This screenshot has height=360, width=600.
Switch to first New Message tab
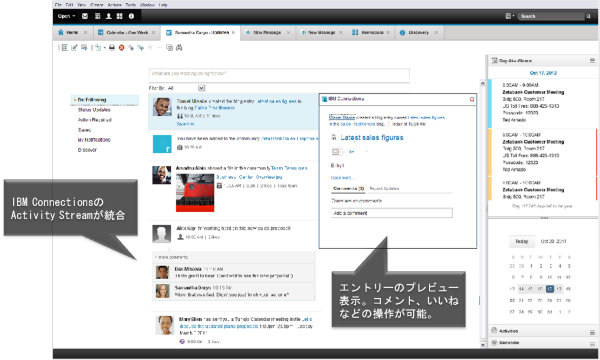tap(267, 33)
